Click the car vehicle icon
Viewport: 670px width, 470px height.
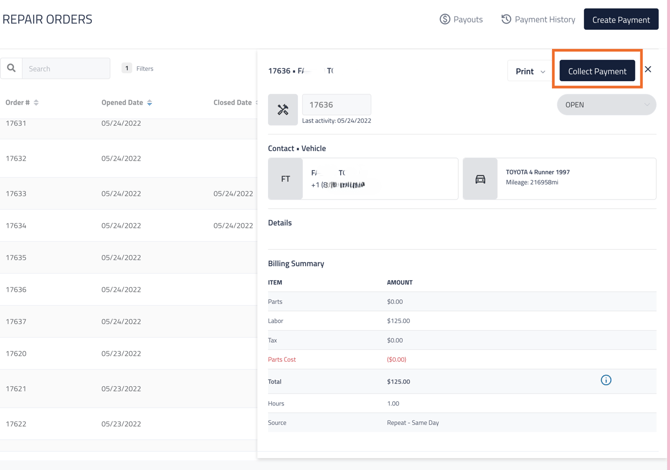480,179
